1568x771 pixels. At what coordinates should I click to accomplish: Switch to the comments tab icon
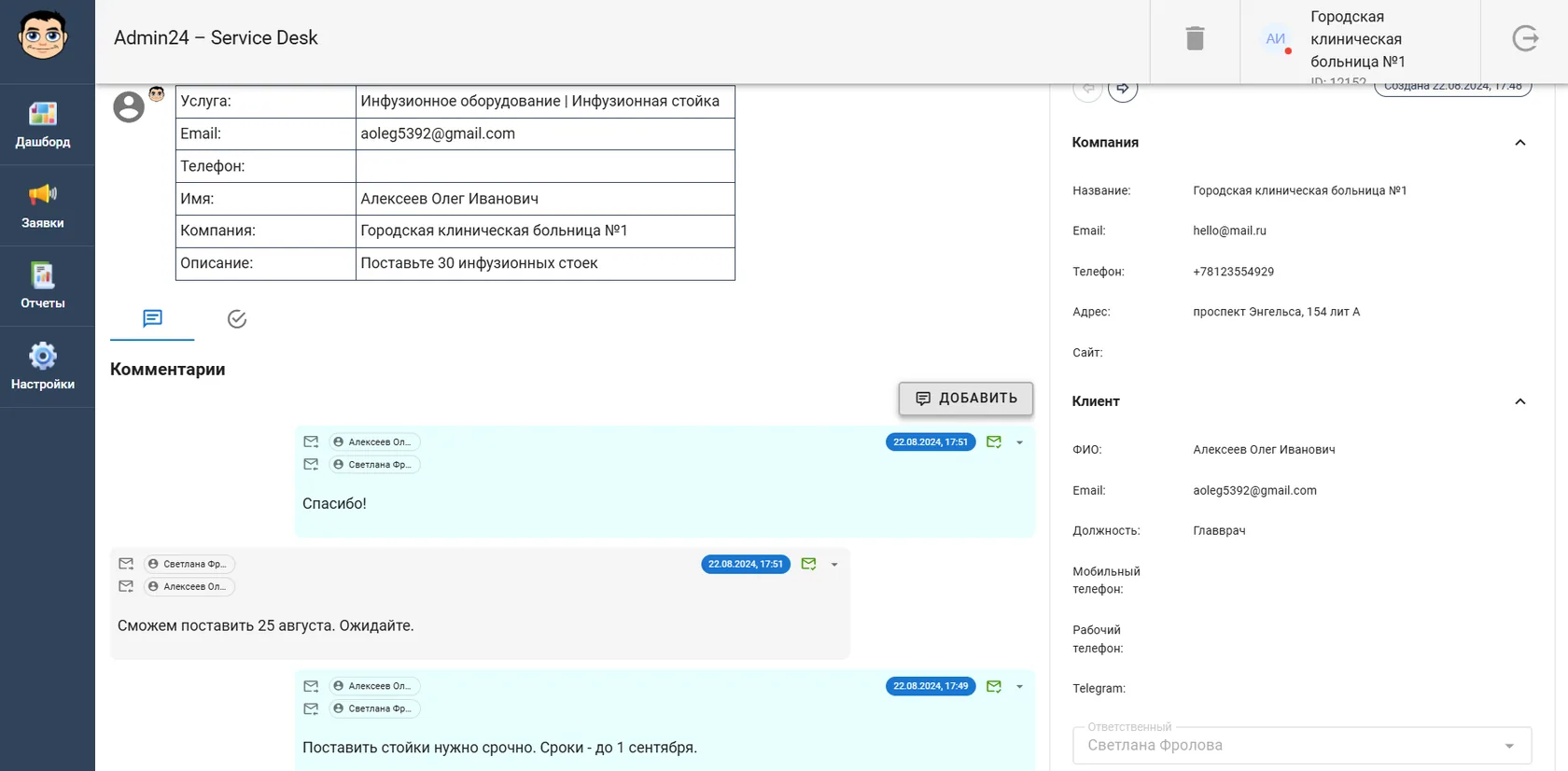152,318
